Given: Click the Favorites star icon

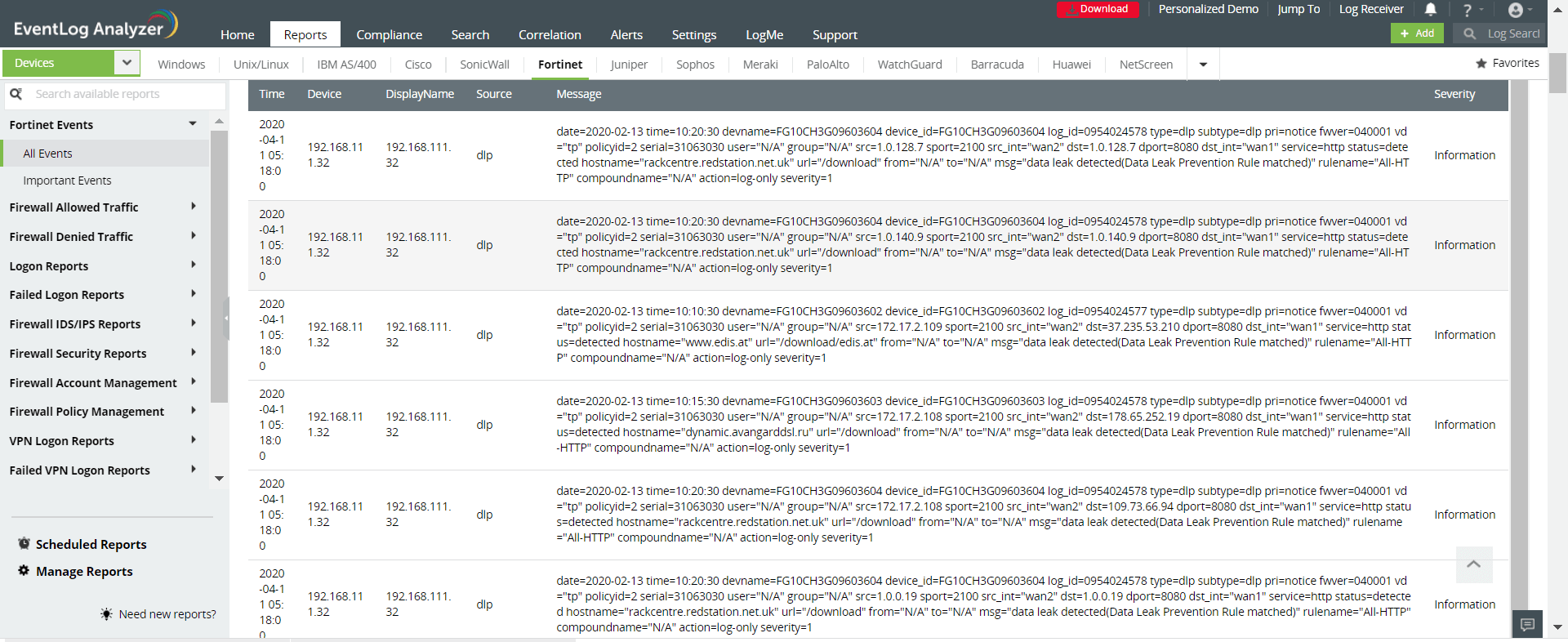Looking at the screenshot, I should pos(1481,63).
